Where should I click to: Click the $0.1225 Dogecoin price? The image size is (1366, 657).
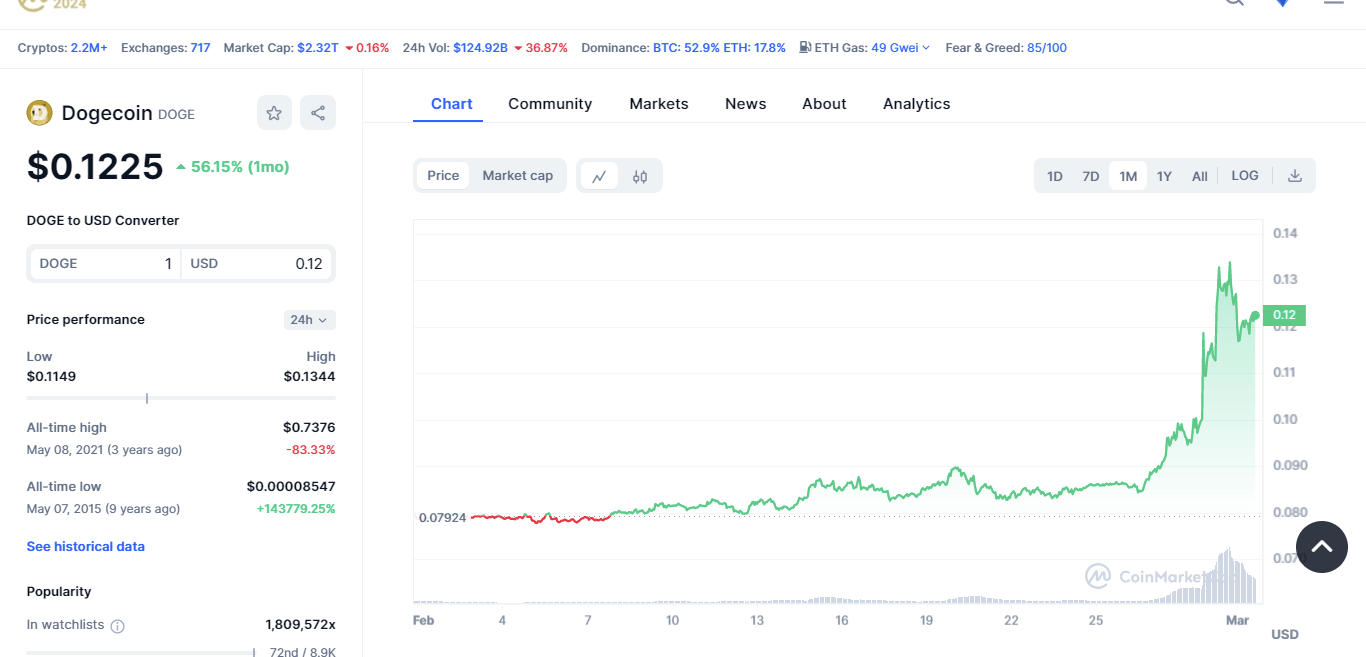[95, 166]
